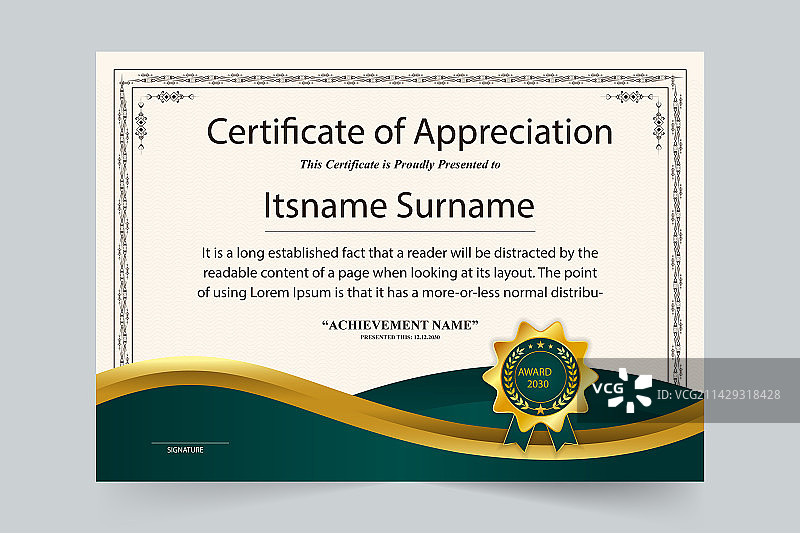Screen dimensions: 800x533
Task: Select the "Proudly Presented to" subtitle
Action: click(400, 164)
